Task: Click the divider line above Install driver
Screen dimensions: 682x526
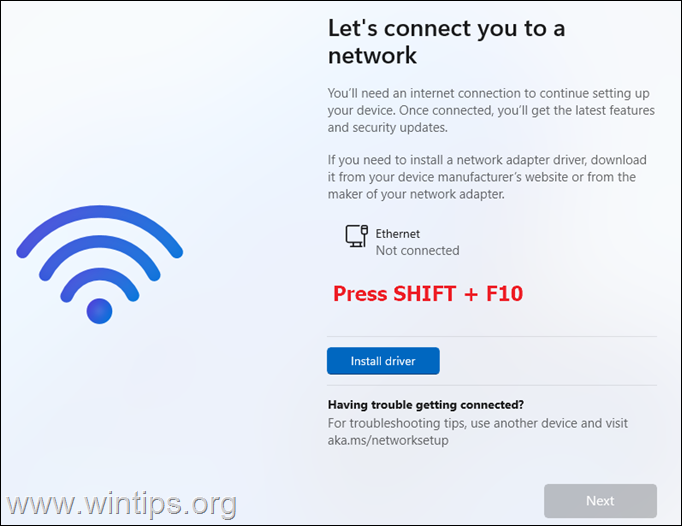Action: (x=491, y=336)
